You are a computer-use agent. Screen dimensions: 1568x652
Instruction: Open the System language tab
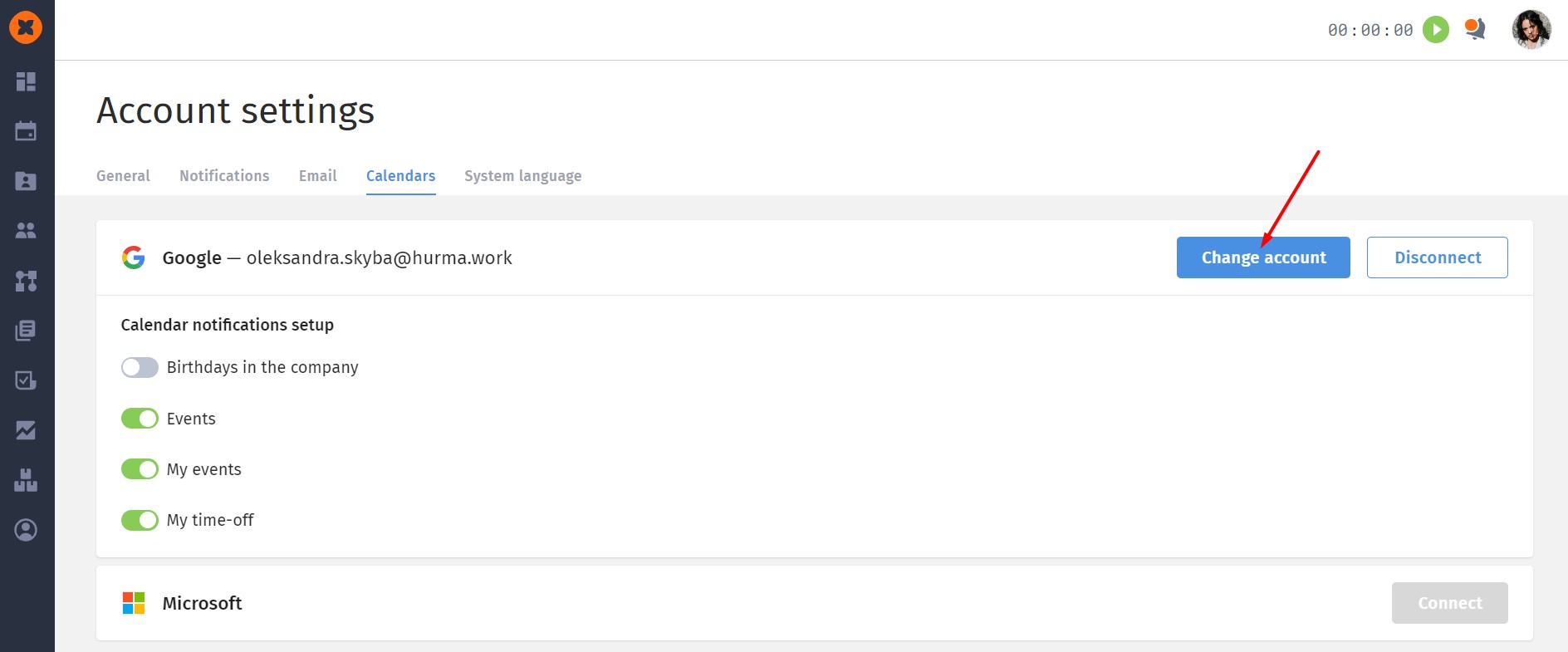(522, 176)
